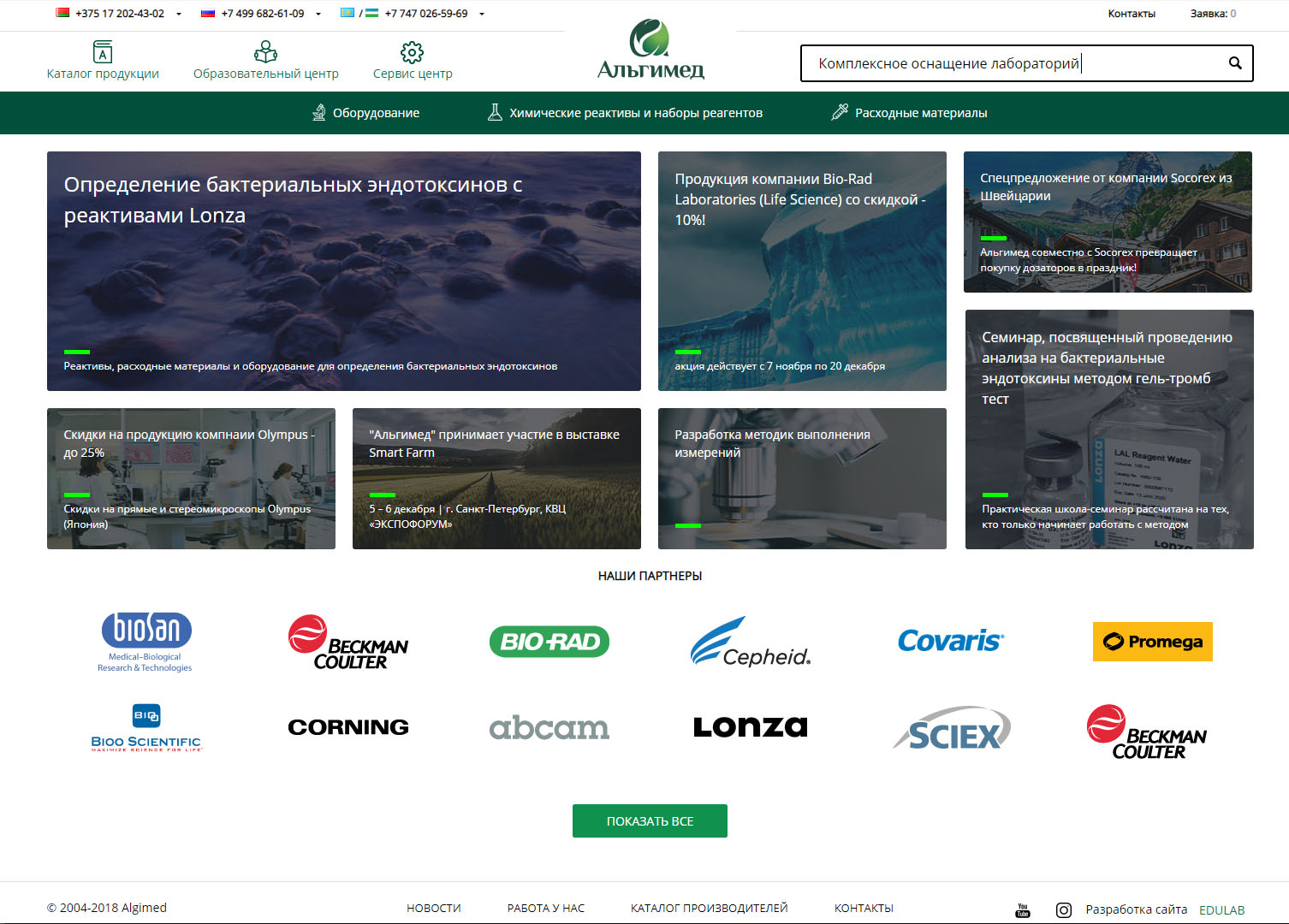This screenshot has width=1289, height=924.
Task: Click the Educational center icon
Action: 265,51
